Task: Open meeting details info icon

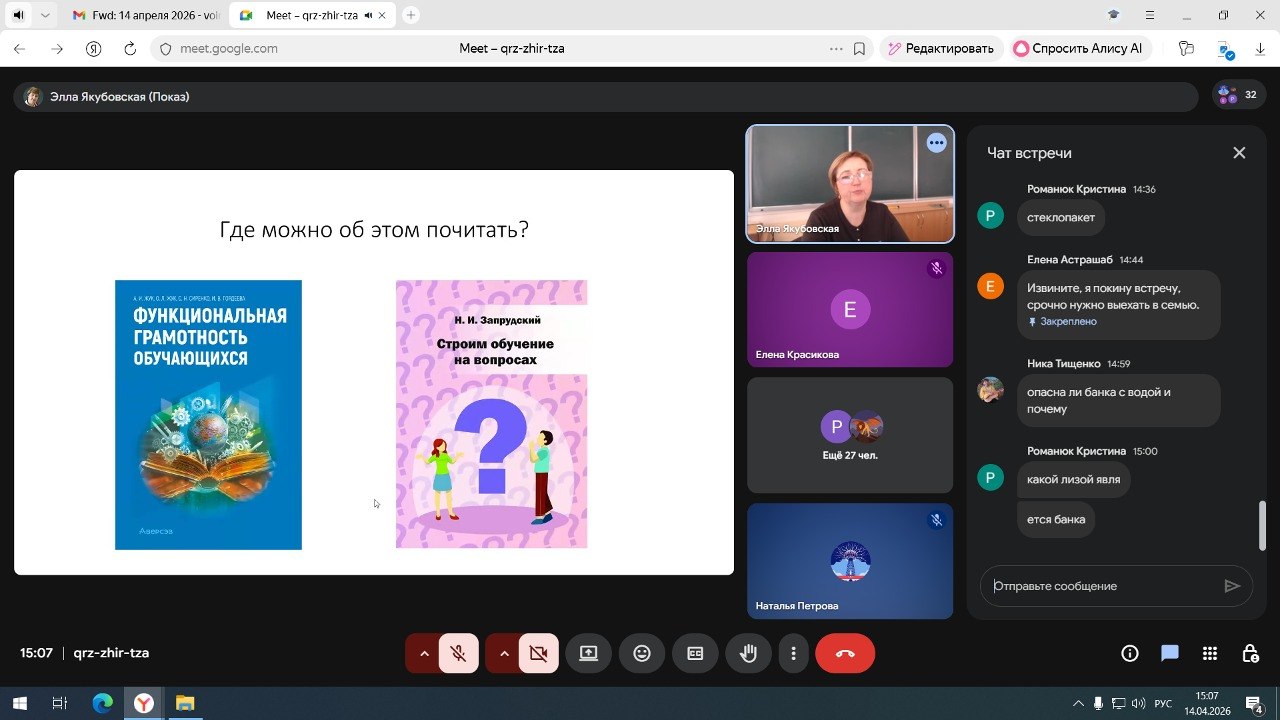Action: (x=1130, y=653)
